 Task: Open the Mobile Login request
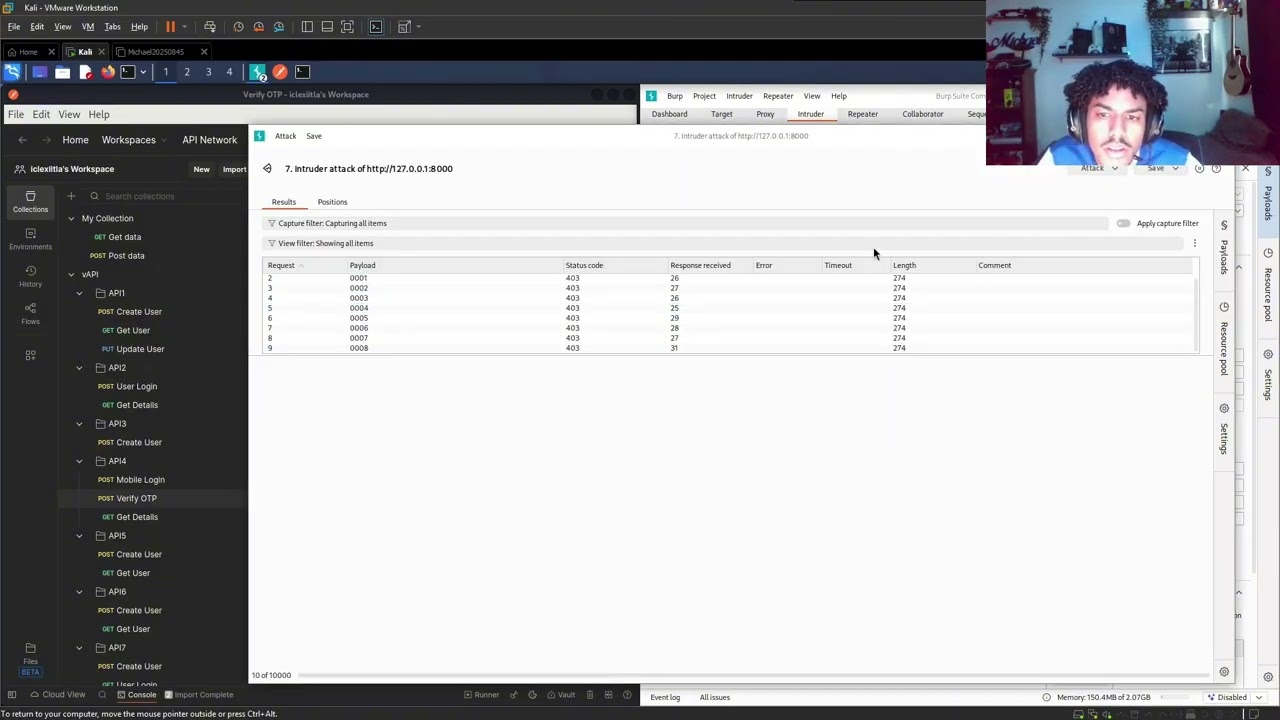pos(140,480)
